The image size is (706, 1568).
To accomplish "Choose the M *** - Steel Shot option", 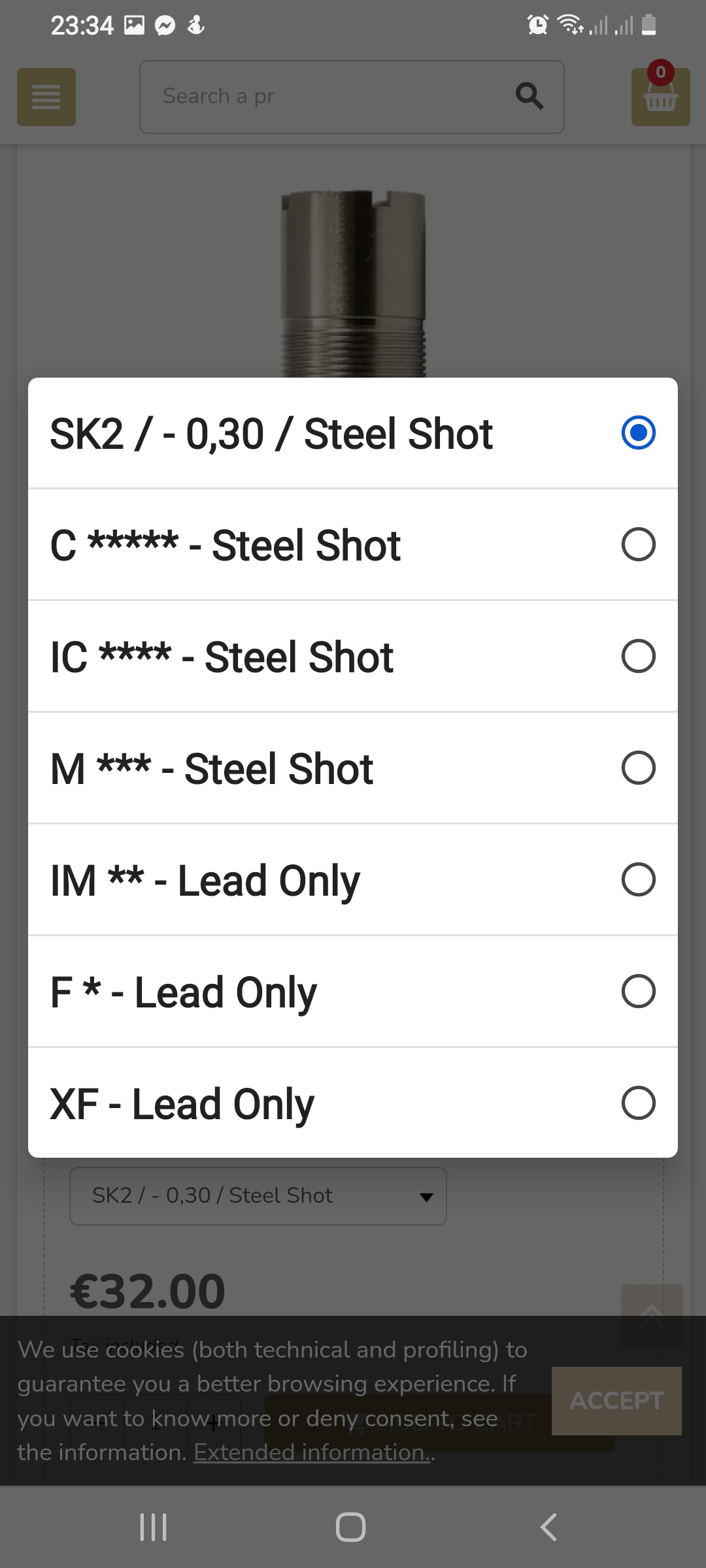I will (353, 768).
